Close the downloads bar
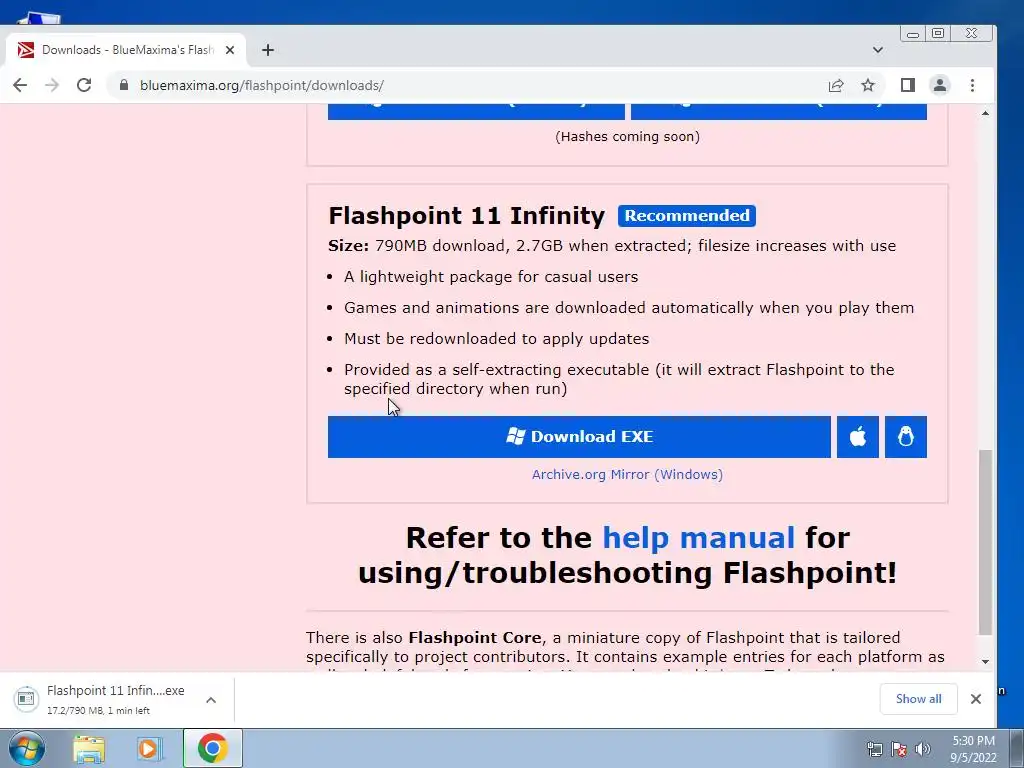The image size is (1024, 768). [x=976, y=699]
